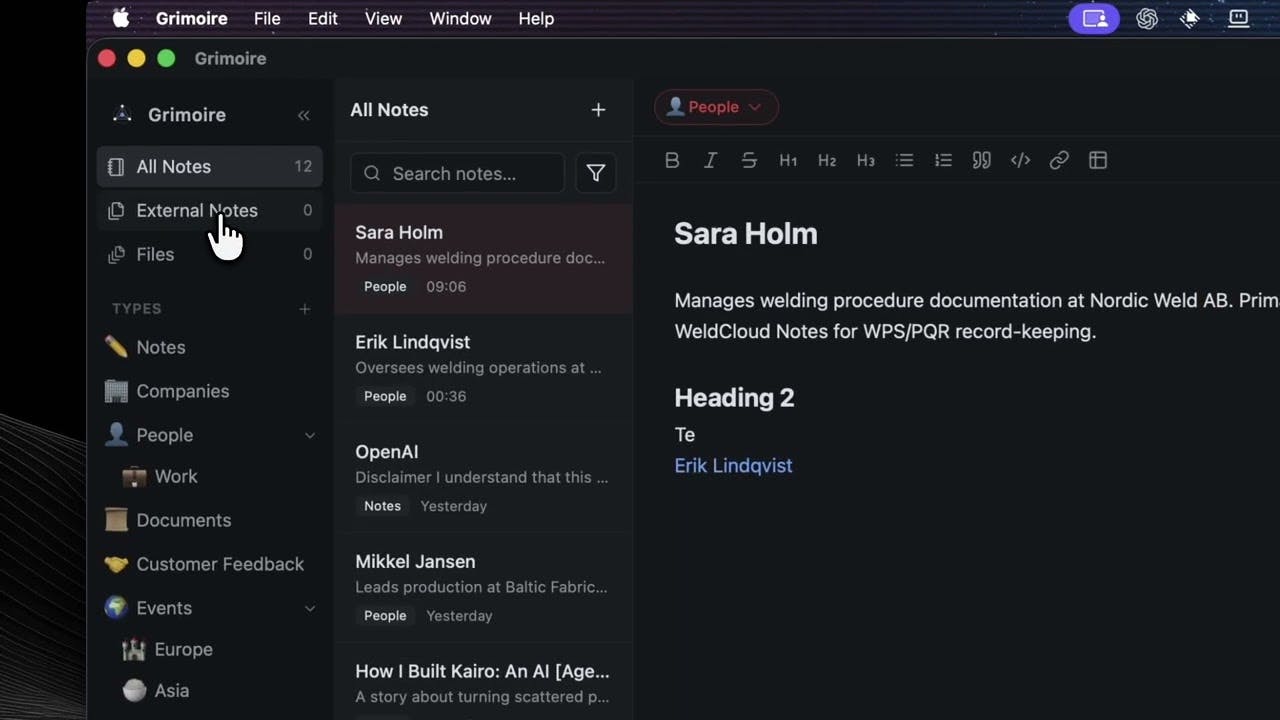Click the People tag on Mikkel Jansen note
Viewport: 1280px width, 720px height.
[385, 616]
